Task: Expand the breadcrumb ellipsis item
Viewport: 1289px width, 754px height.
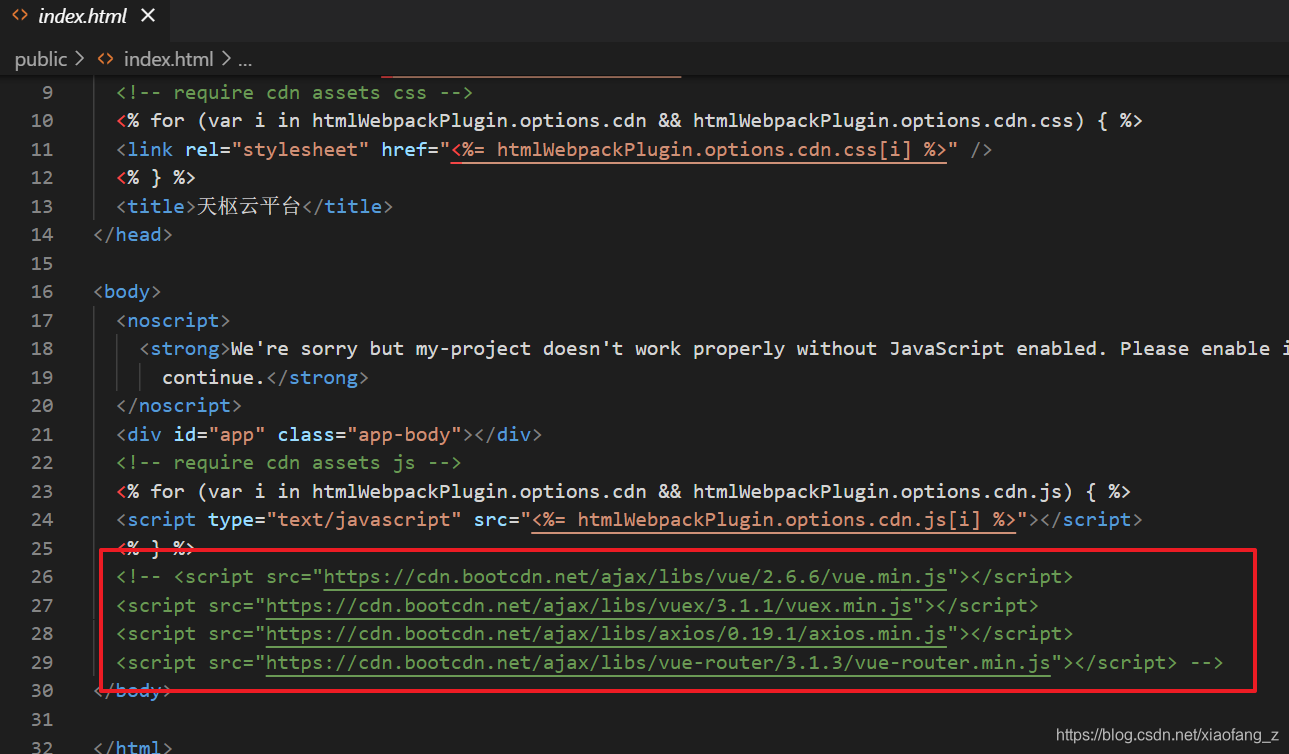Action: click(x=245, y=60)
